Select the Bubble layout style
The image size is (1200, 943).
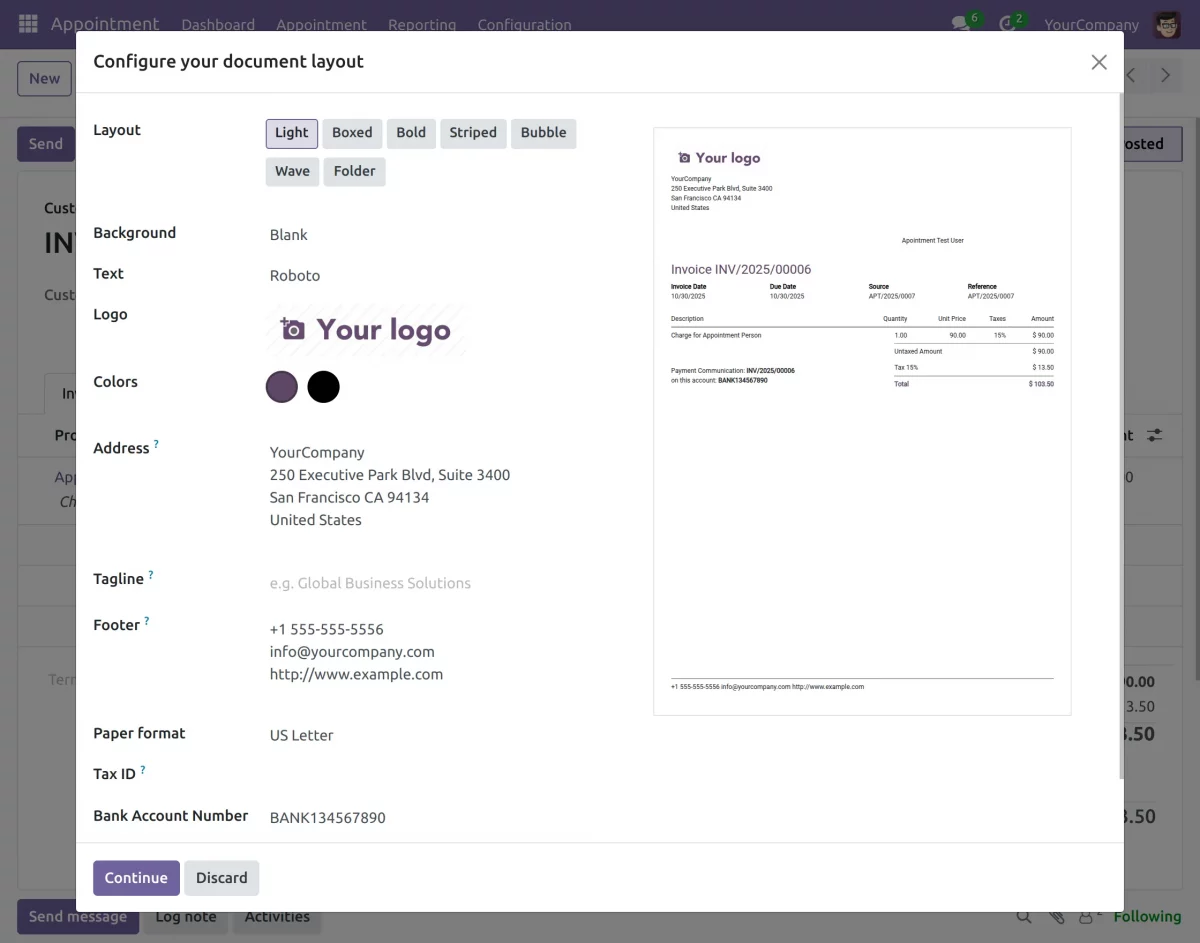pos(543,132)
